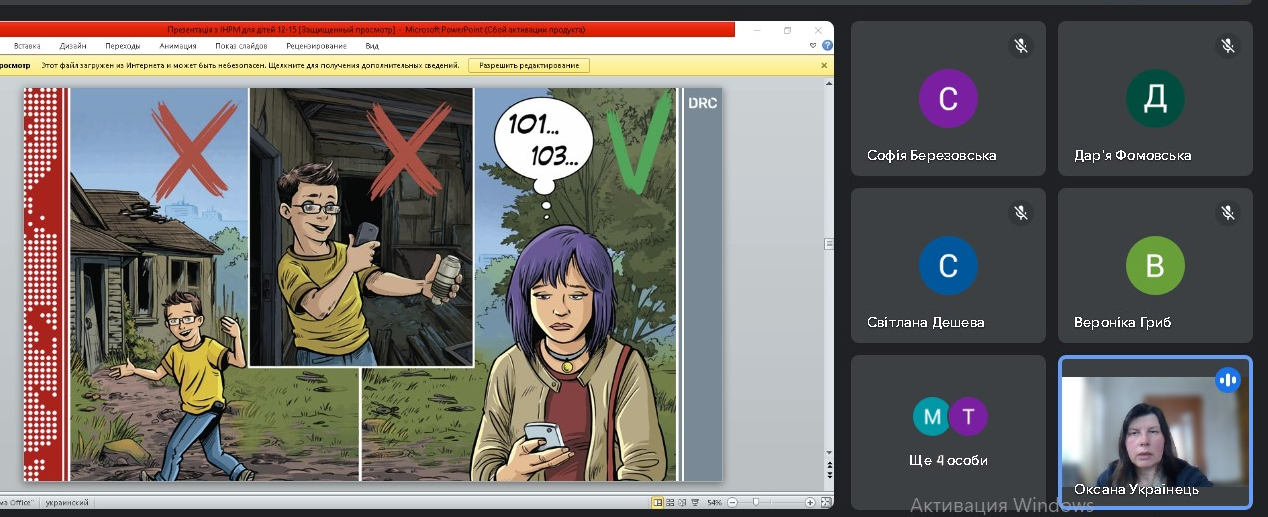Viewport: 1268px width, 517px height.
Task: Click украинский language in status bar
Action: (69, 502)
